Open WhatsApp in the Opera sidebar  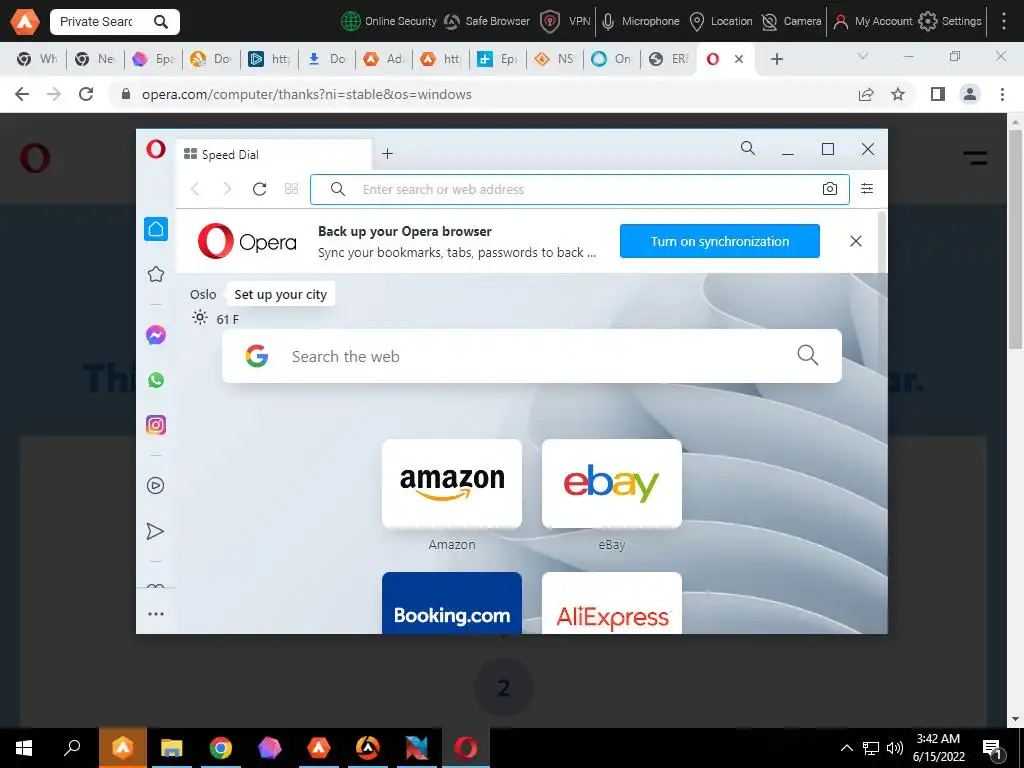(155, 380)
